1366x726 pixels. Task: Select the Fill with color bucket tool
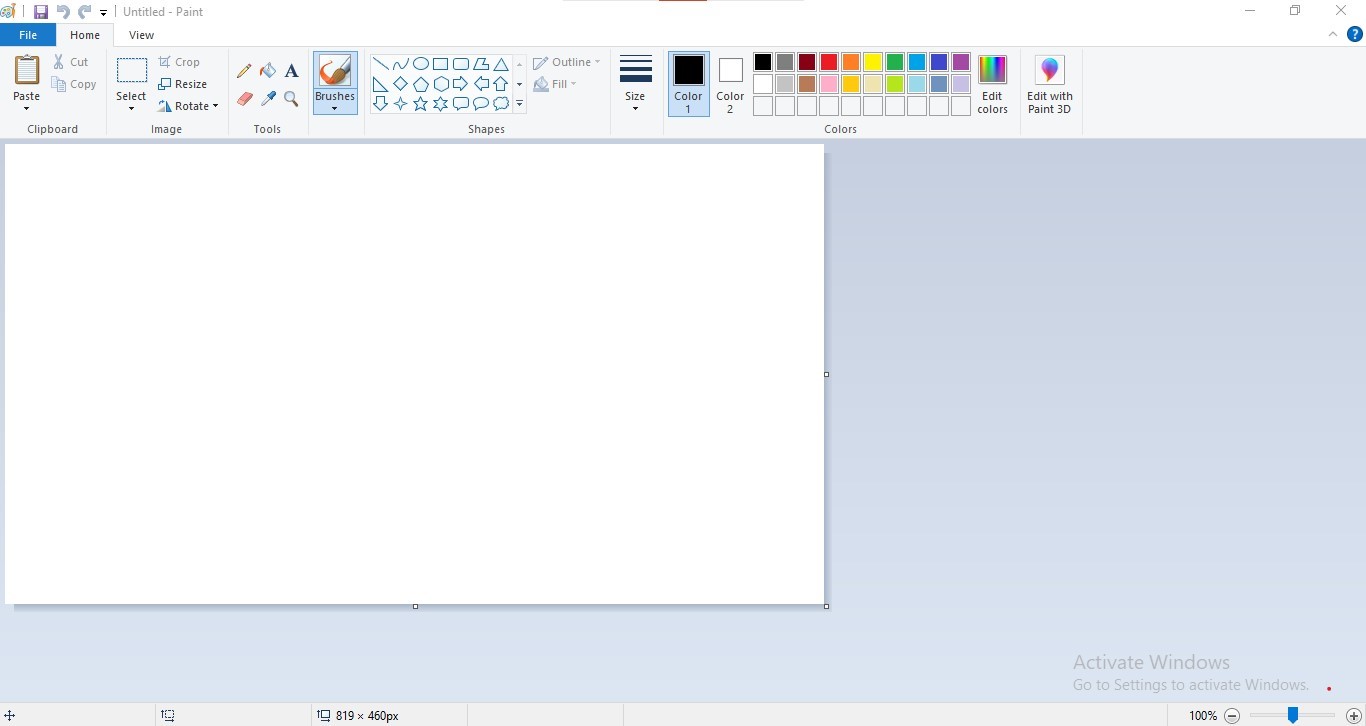click(268, 71)
